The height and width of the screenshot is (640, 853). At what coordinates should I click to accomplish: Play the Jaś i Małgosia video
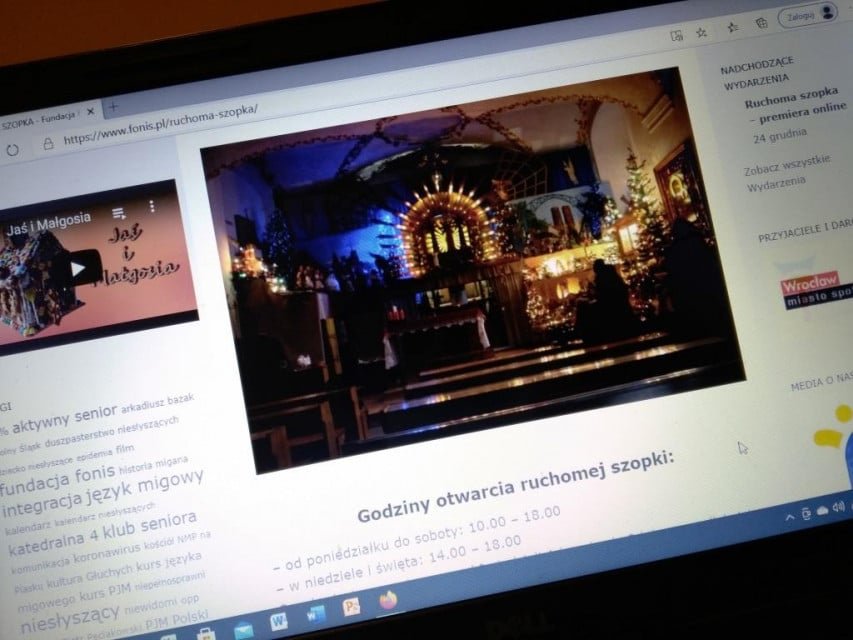point(78,269)
